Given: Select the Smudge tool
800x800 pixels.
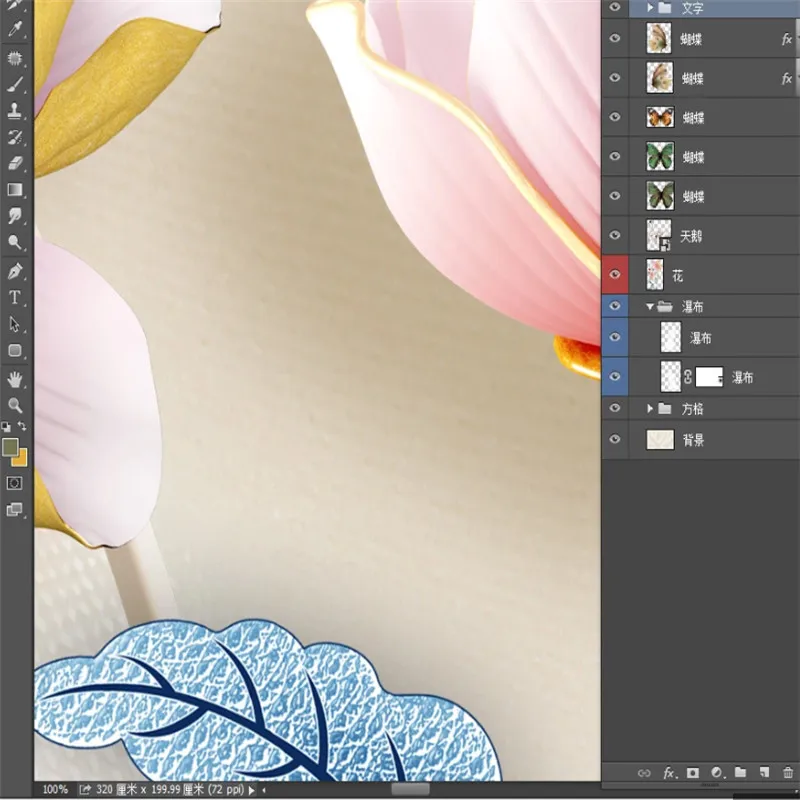Looking at the screenshot, I should [x=15, y=216].
